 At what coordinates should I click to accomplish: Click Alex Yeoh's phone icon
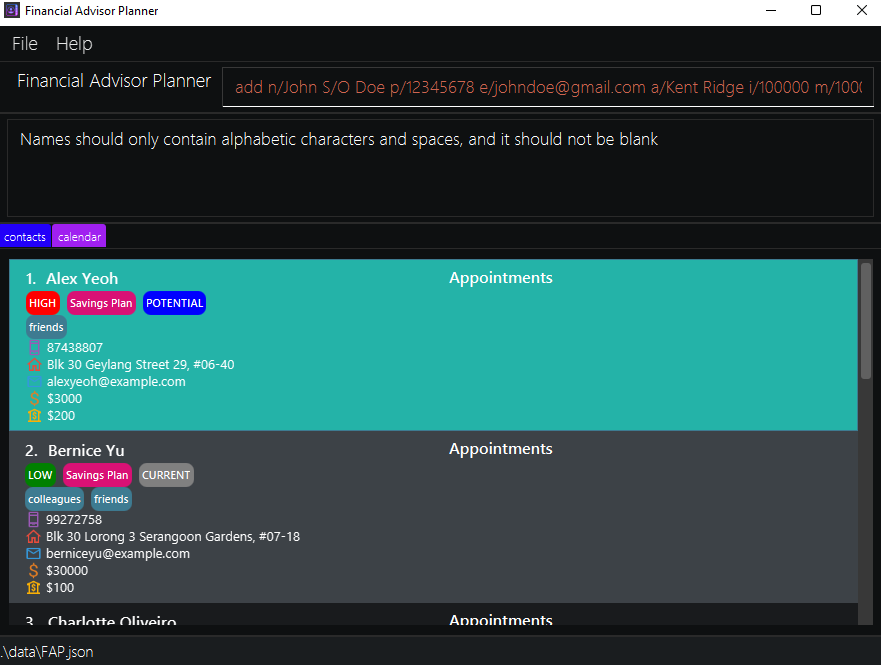point(34,348)
